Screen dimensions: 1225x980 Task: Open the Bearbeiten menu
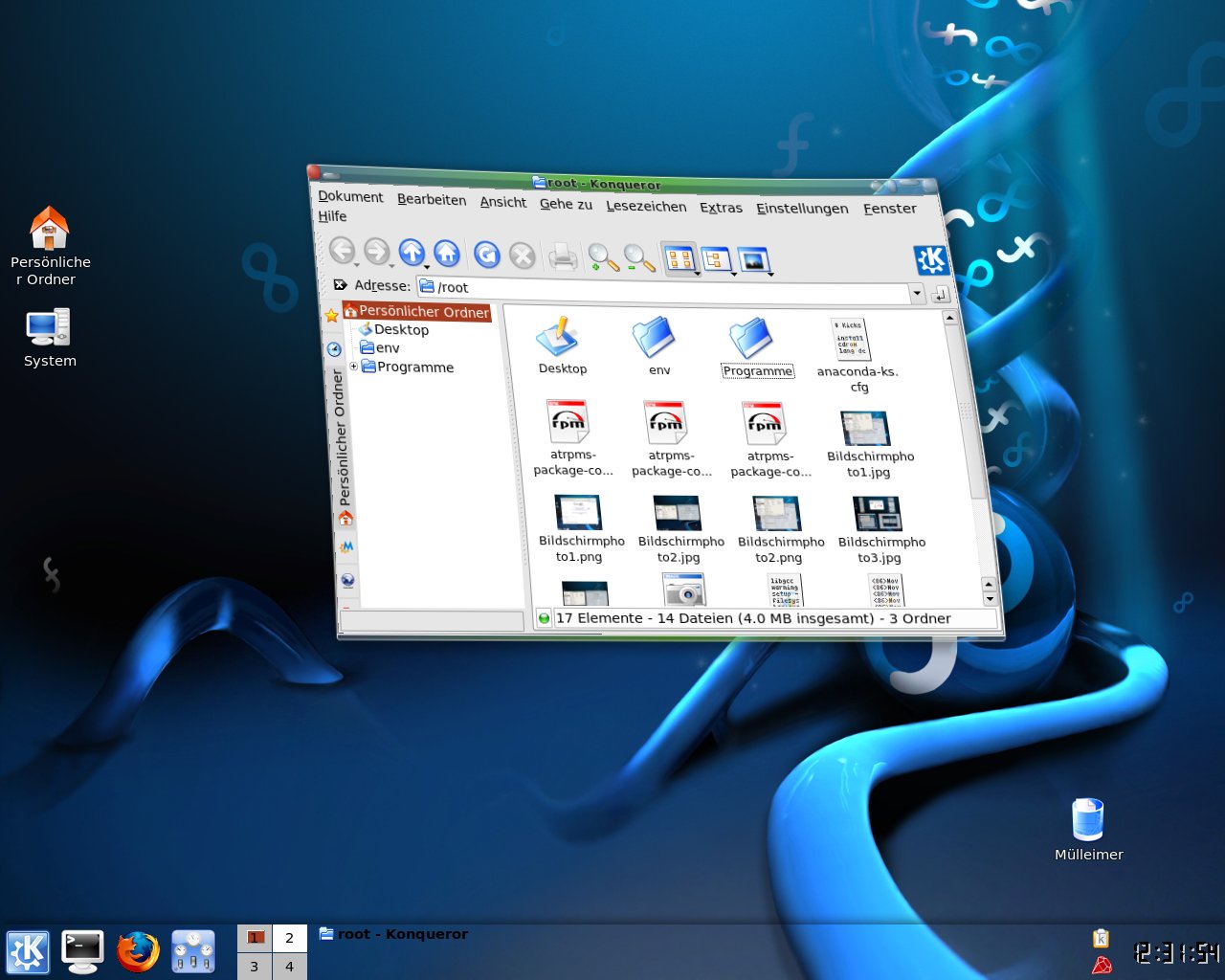point(432,199)
